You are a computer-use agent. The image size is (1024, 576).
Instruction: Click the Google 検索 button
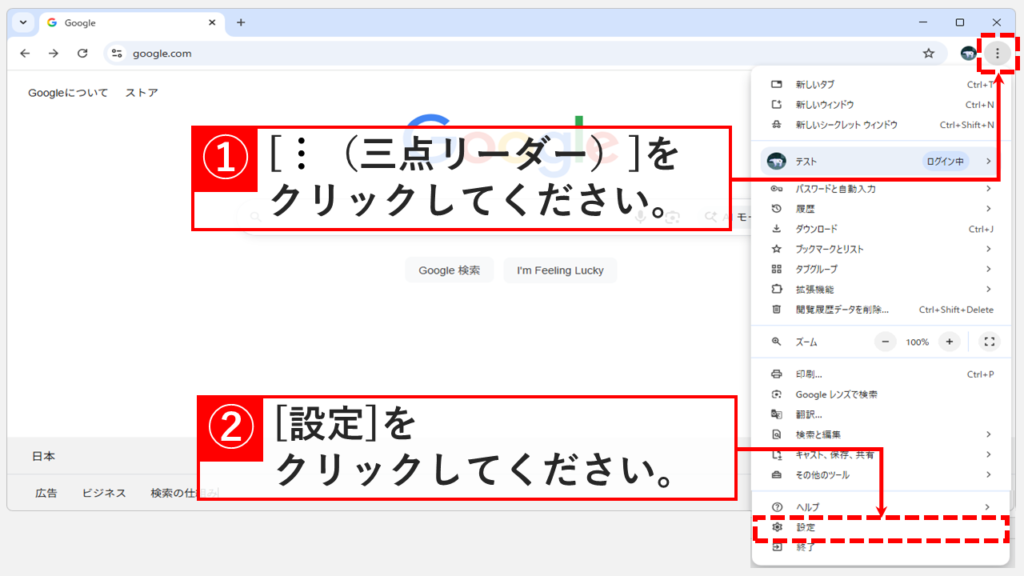pyautogui.click(x=449, y=269)
